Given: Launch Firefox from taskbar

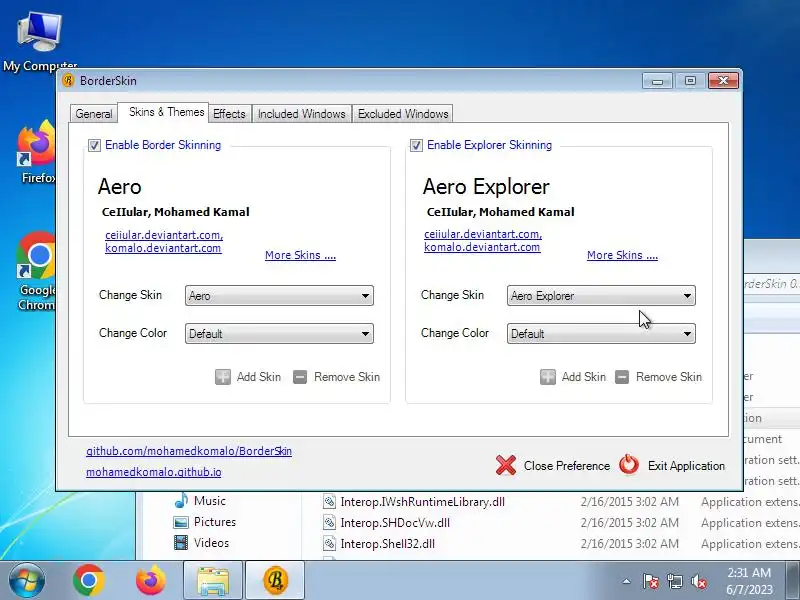Looking at the screenshot, I should click(x=151, y=580).
